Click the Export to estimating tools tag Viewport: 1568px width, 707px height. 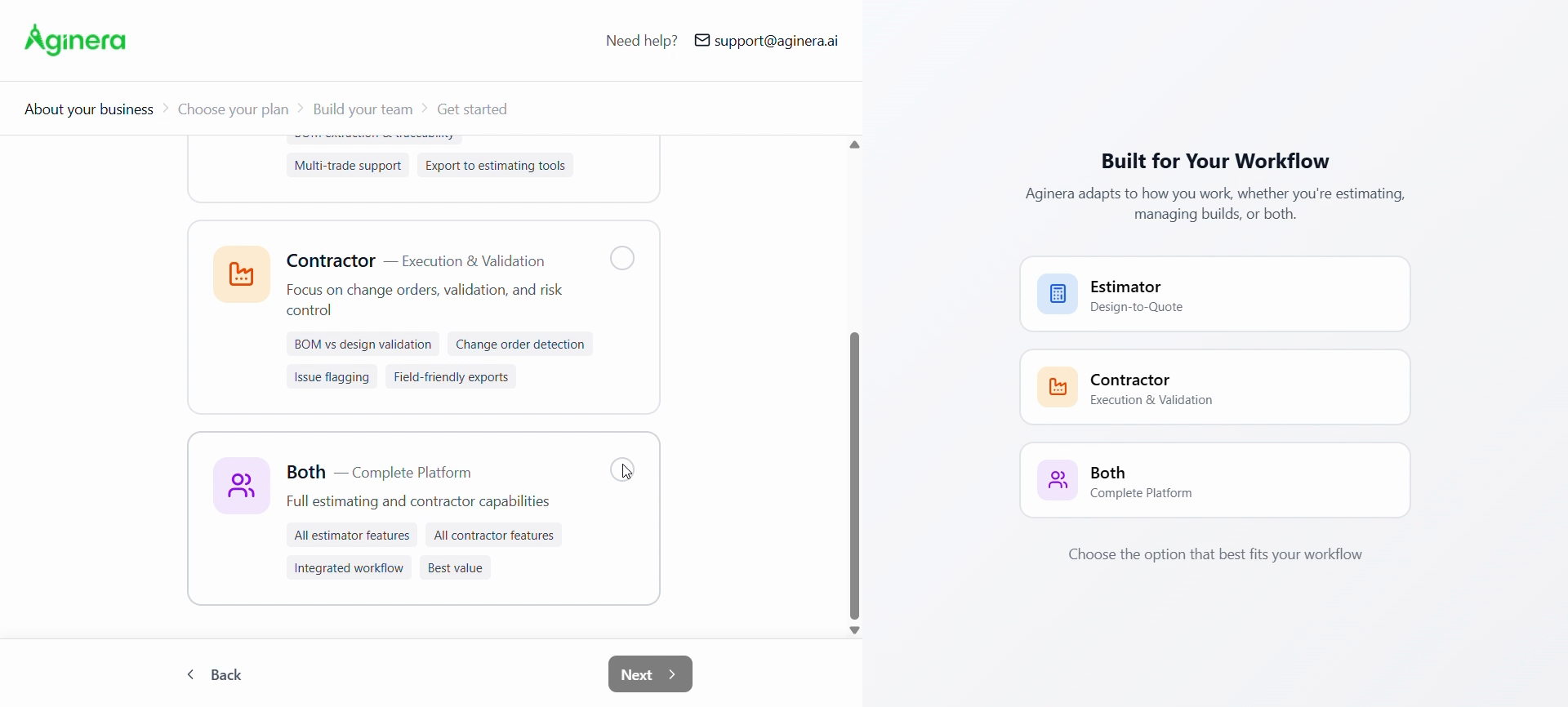pos(495,166)
